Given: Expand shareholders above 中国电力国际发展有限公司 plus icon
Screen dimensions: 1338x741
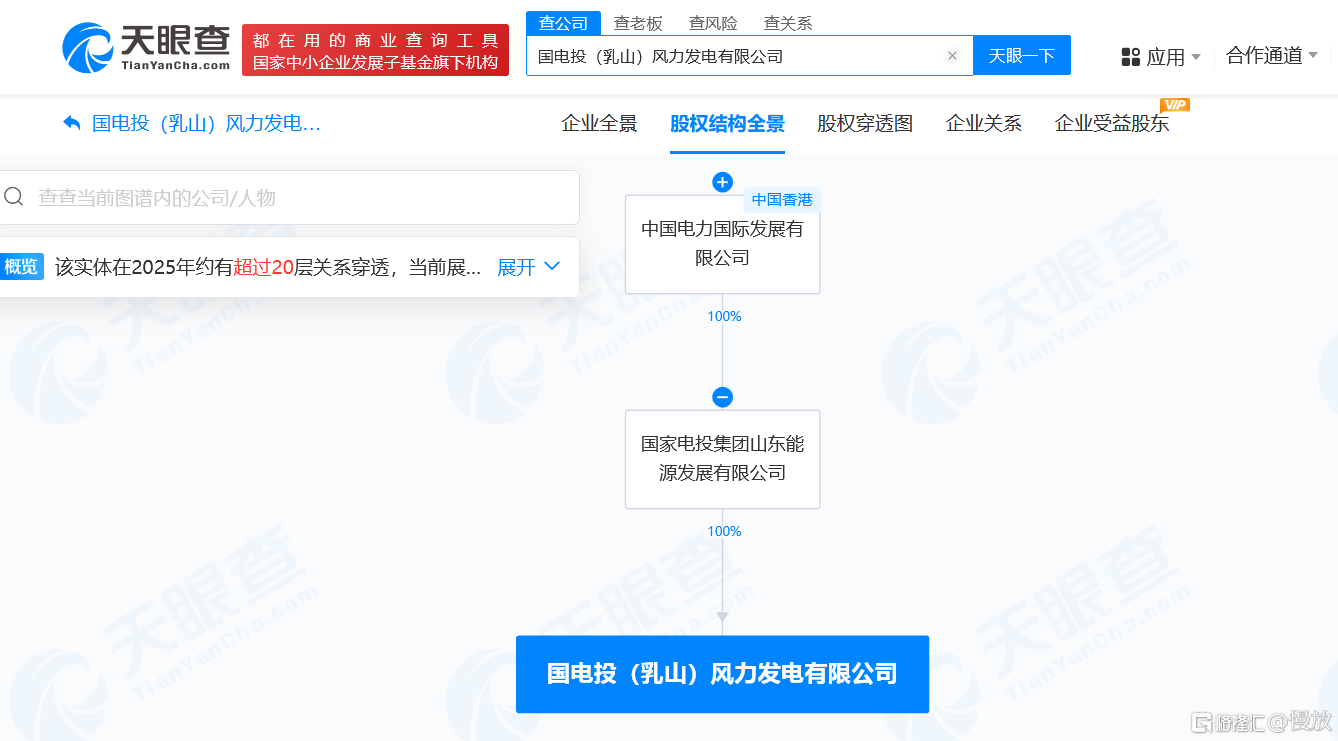Looking at the screenshot, I should pyautogui.click(x=723, y=182).
